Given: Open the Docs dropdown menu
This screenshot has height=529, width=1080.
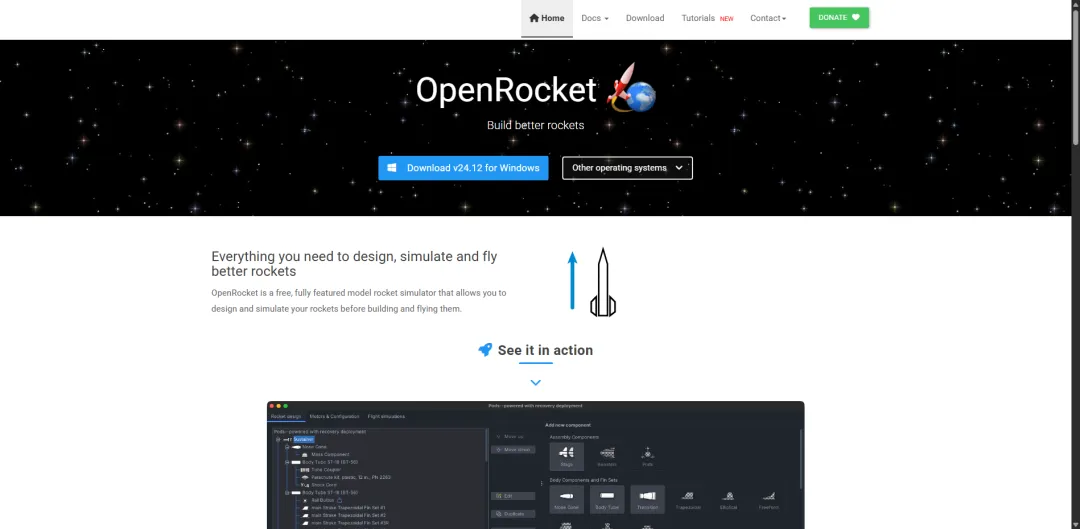Looking at the screenshot, I should pyautogui.click(x=595, y=18).
